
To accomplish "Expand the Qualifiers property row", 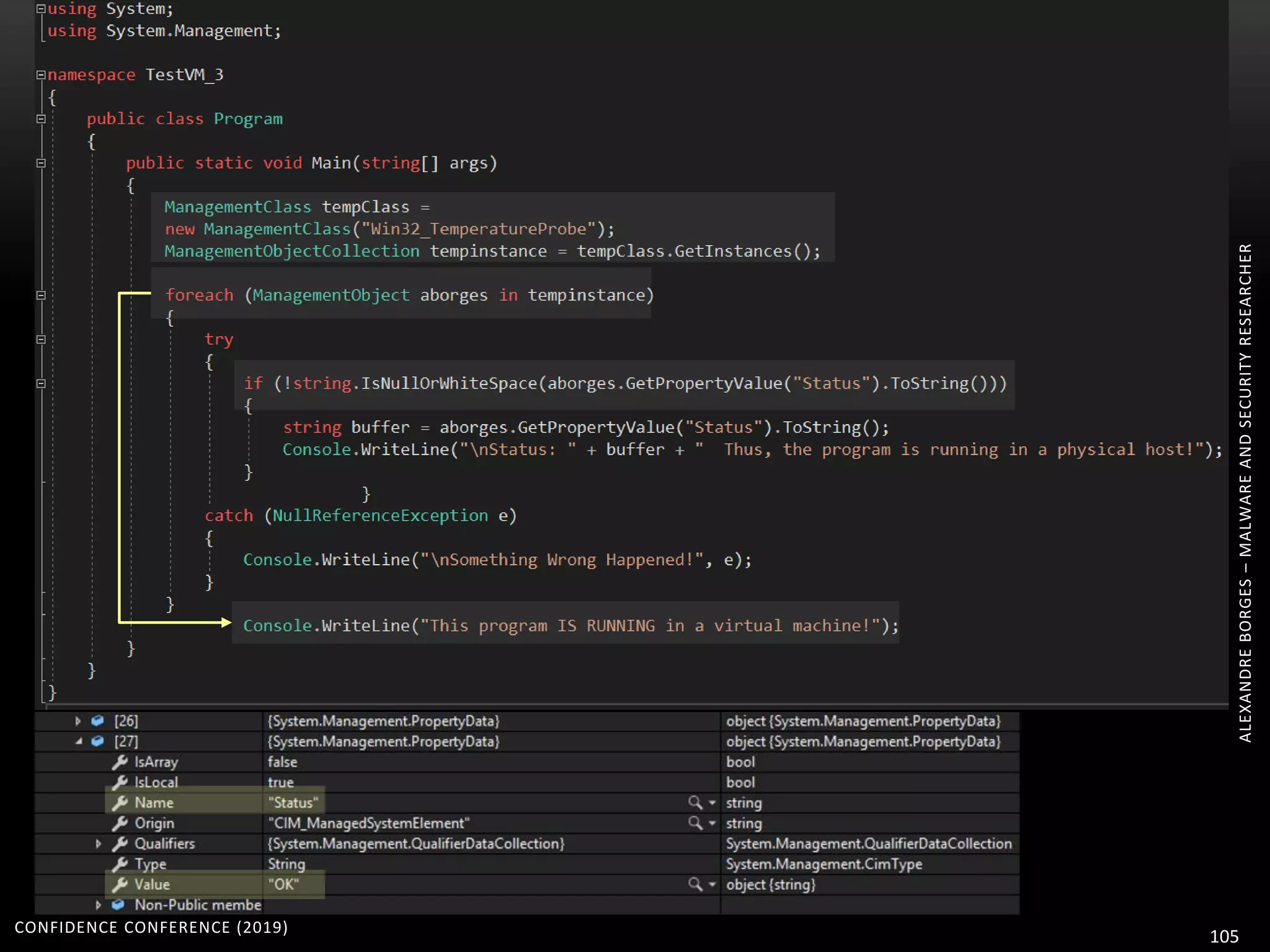I will (98, 844).
